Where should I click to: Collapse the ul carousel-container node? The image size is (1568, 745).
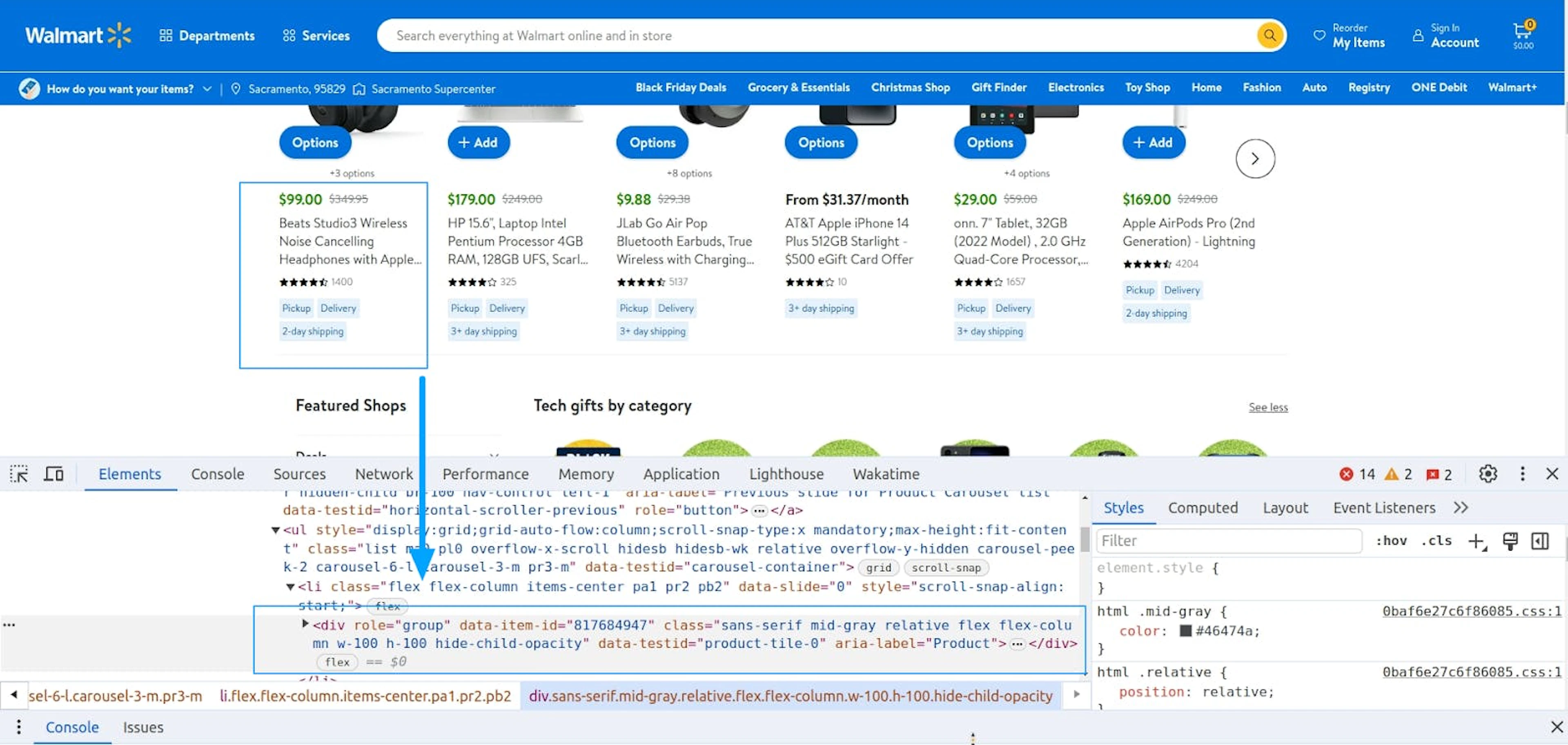pyautogui.click(x=276, y=530)
